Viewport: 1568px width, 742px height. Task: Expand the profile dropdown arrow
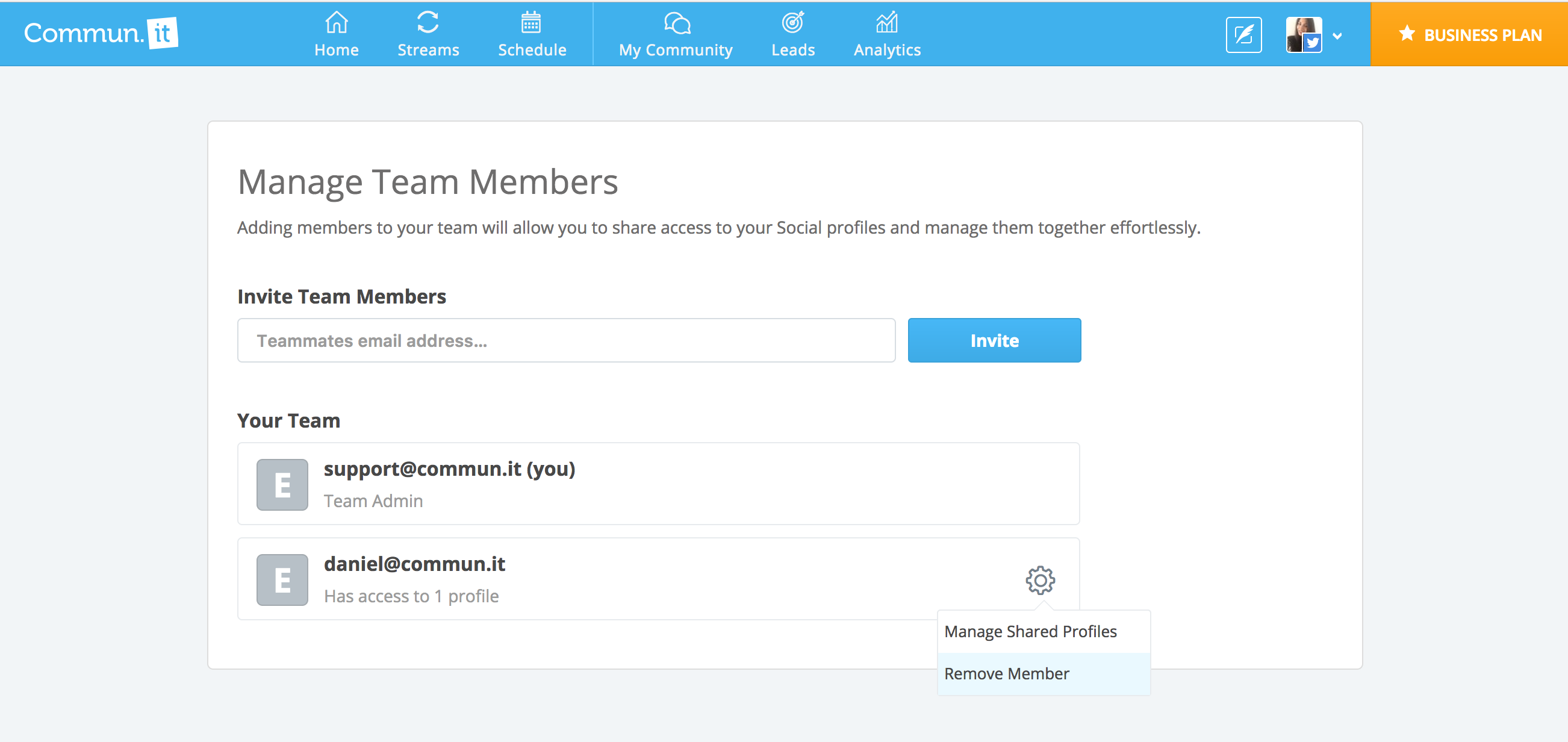1337,36
